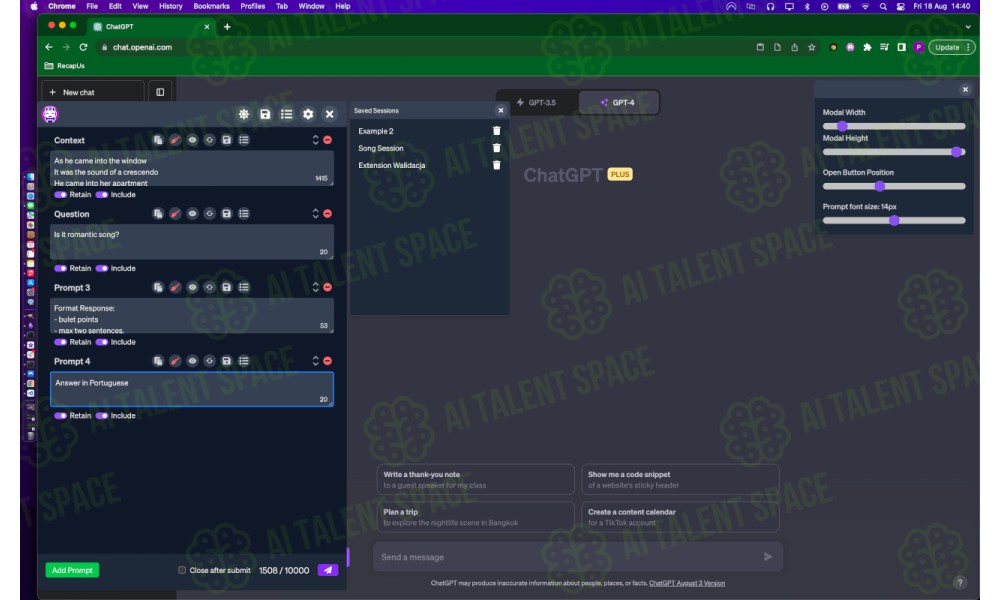Screen dimensions: 1000x600
Task: Toggle visibility eye icon for Prompt 3
Action: pyautogui.click(x=192, y=288)
